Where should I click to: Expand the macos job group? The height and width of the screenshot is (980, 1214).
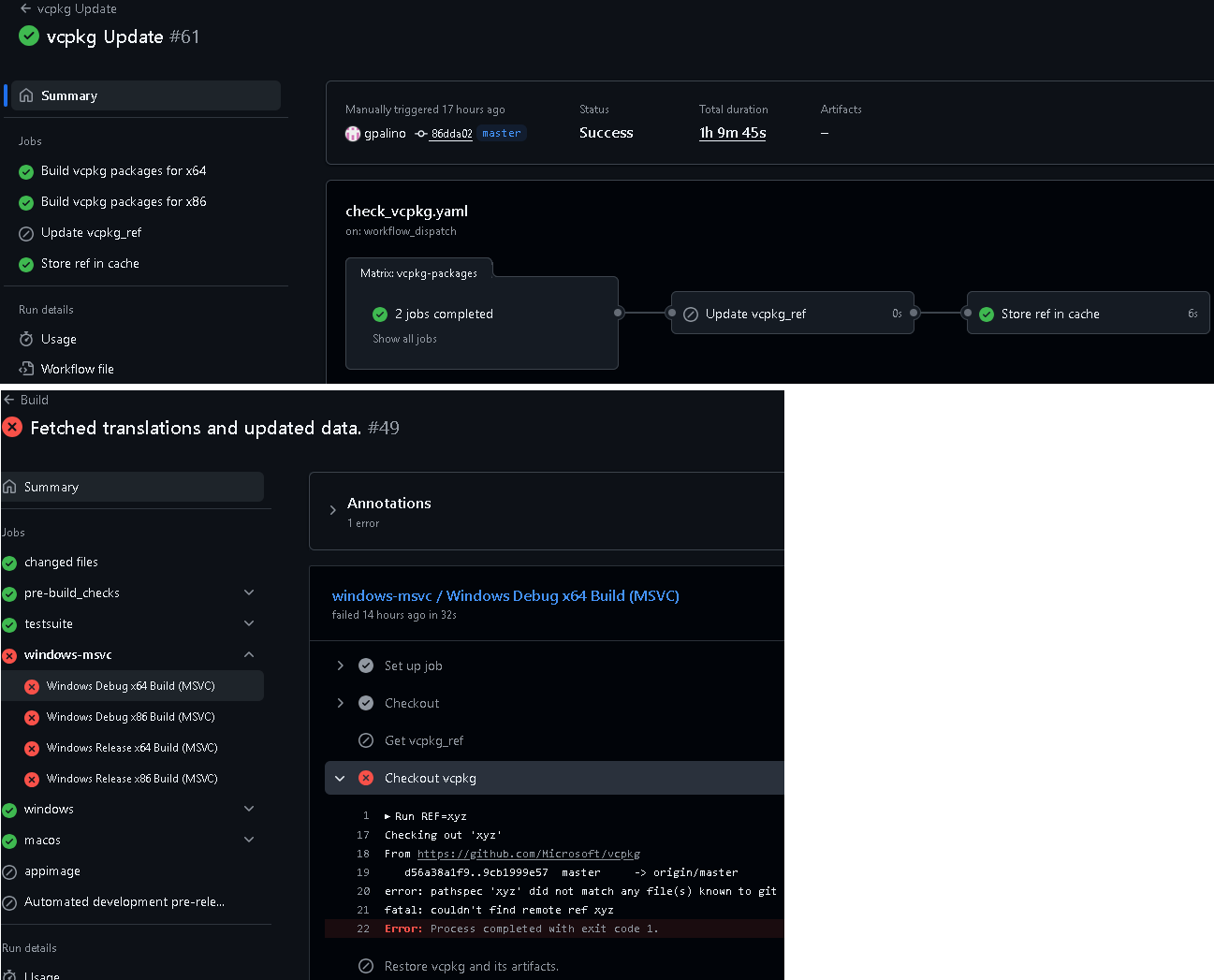point(249,840)
